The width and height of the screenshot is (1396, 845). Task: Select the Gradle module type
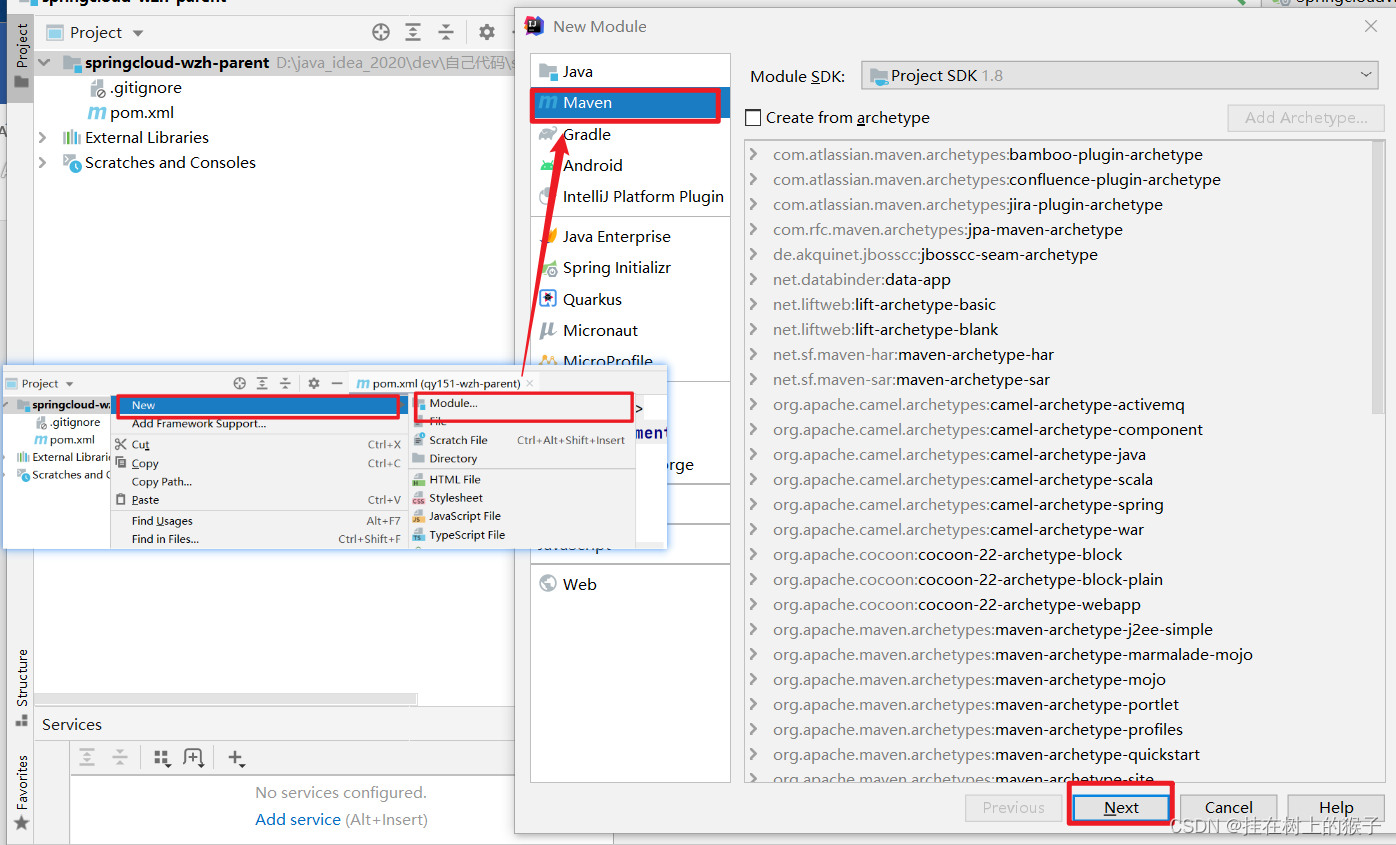coord(630,134)
